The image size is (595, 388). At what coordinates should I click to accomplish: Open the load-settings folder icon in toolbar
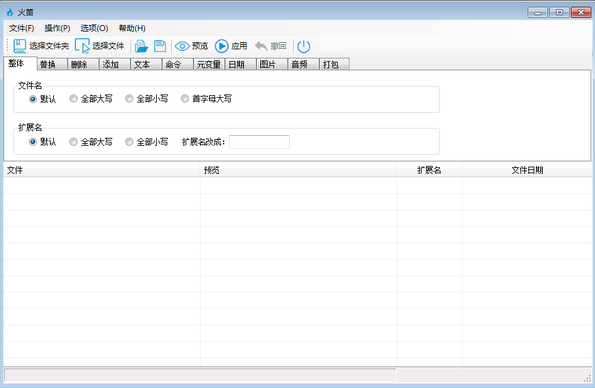point(141,46)
